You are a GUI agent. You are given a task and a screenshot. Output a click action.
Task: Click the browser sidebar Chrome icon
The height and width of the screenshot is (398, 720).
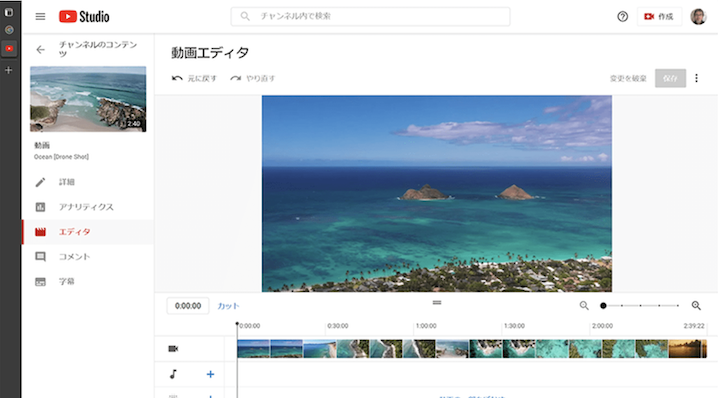click(9, 30)
